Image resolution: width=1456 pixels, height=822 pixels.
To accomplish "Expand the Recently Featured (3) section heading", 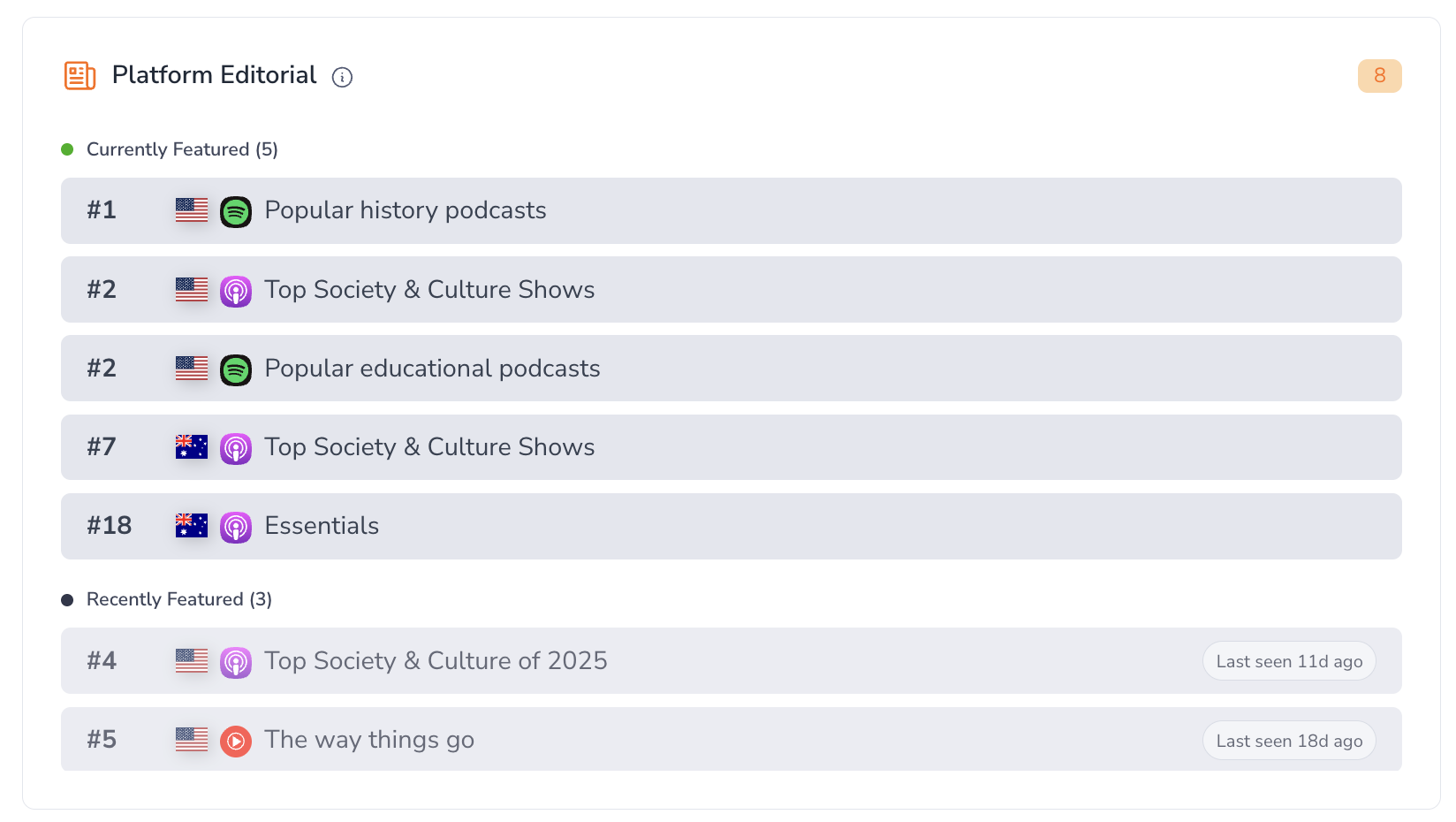I will click(x=178, y=599).
